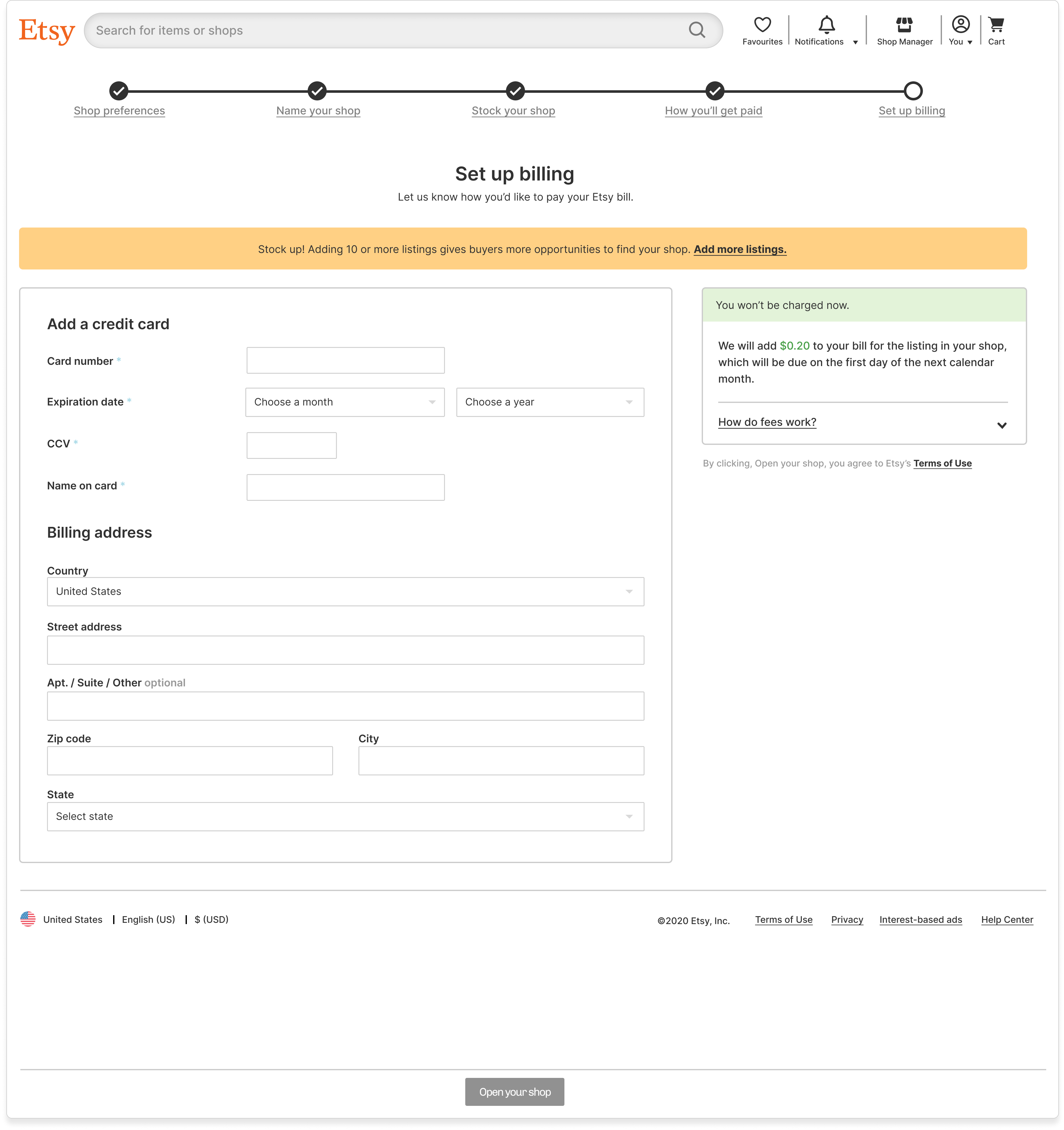
Task: Return to the Stock your shop step
Action: coord(513,111)
